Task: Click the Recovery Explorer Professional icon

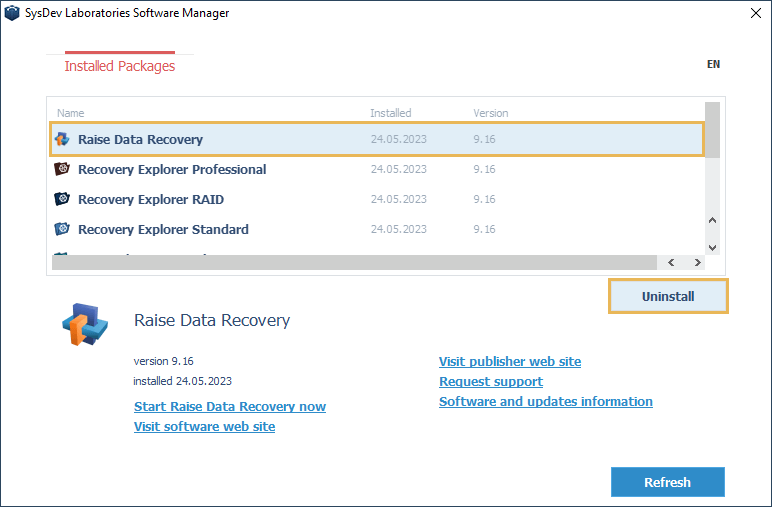Action: coord(62,169)
